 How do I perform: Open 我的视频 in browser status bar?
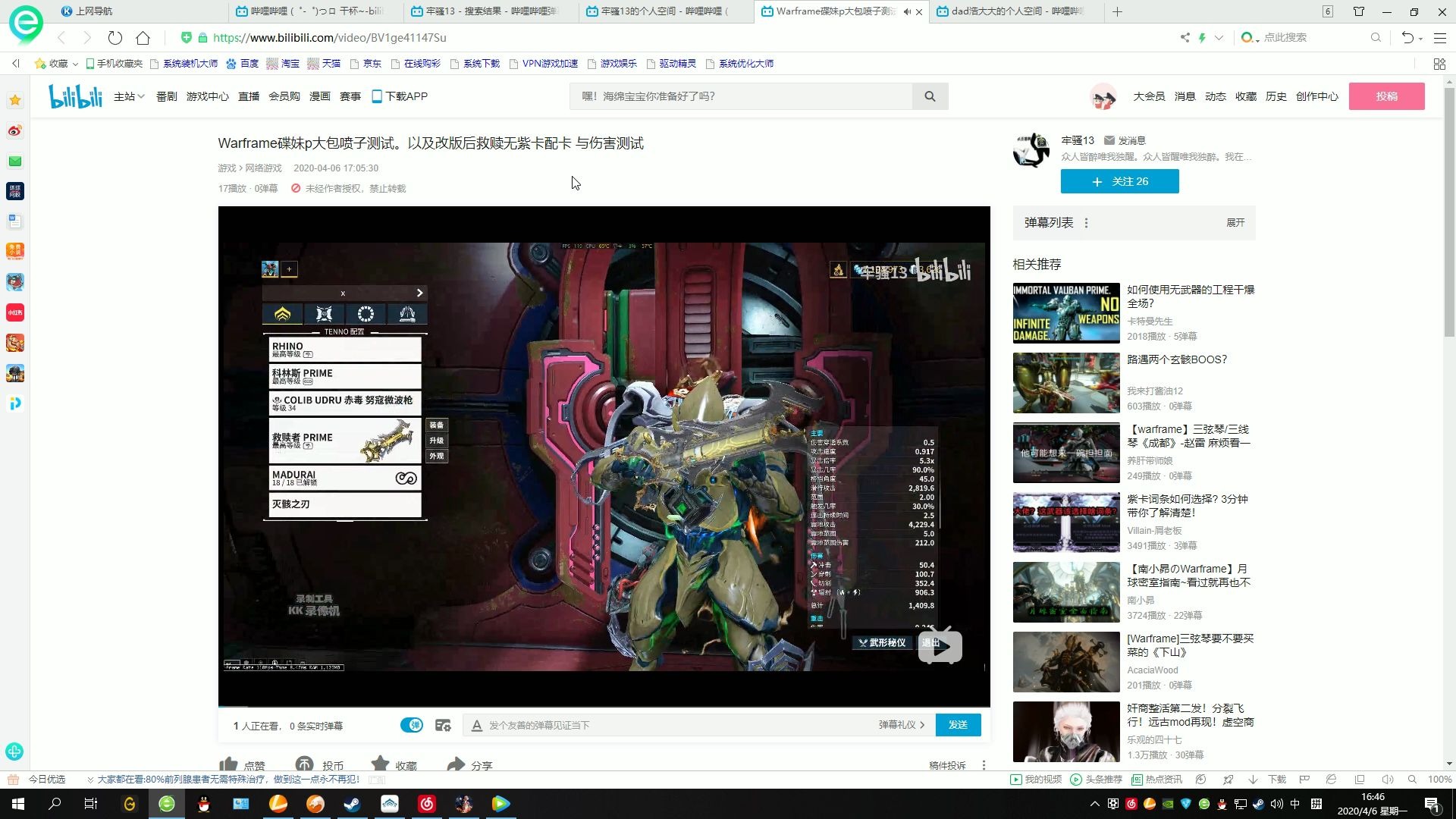[x=1036, y=780]
